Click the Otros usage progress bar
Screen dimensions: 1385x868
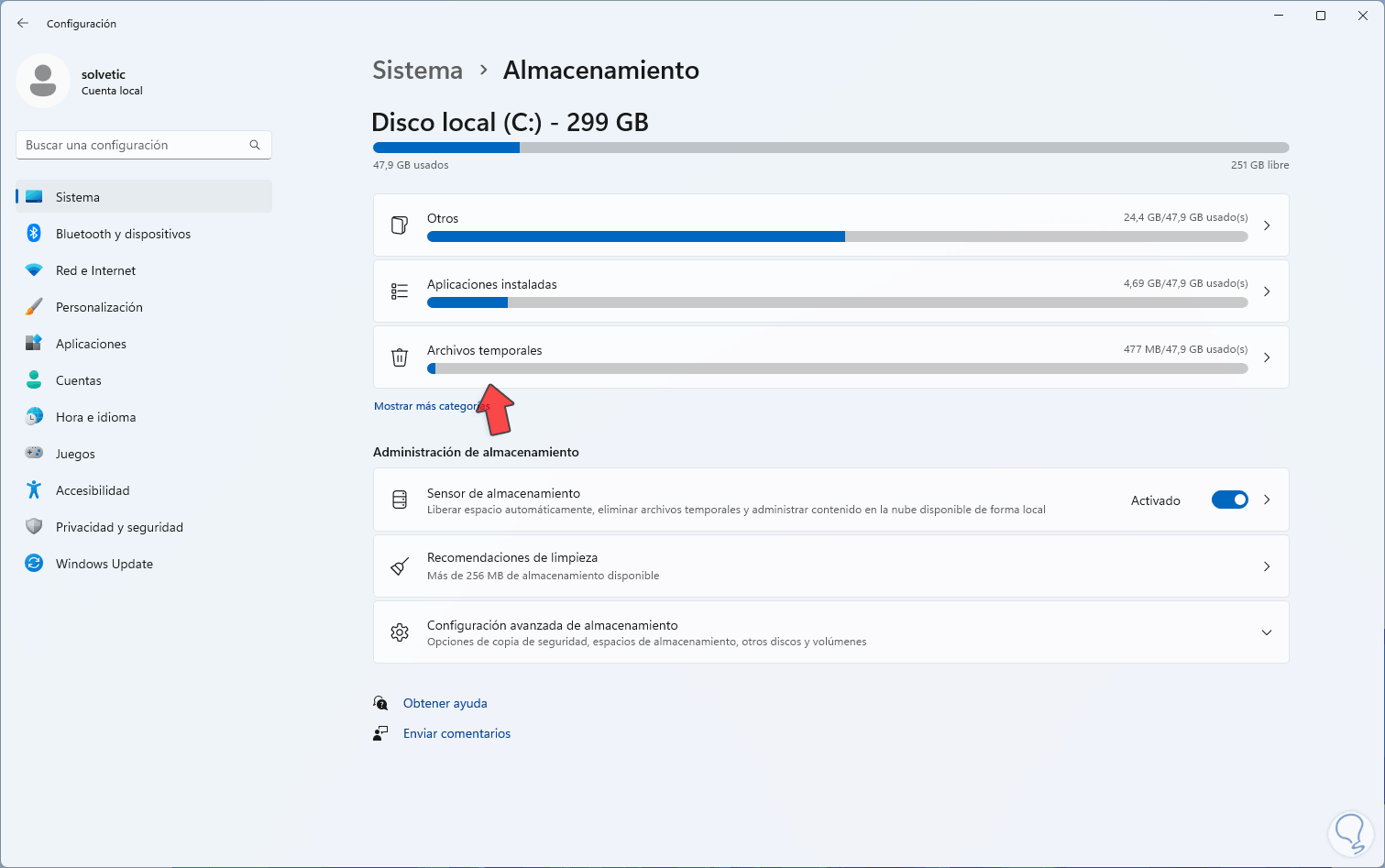point(838,236)
